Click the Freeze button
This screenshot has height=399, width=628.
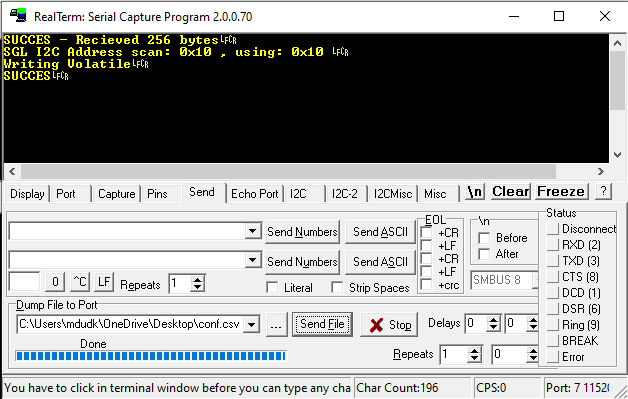coord(561,191)
